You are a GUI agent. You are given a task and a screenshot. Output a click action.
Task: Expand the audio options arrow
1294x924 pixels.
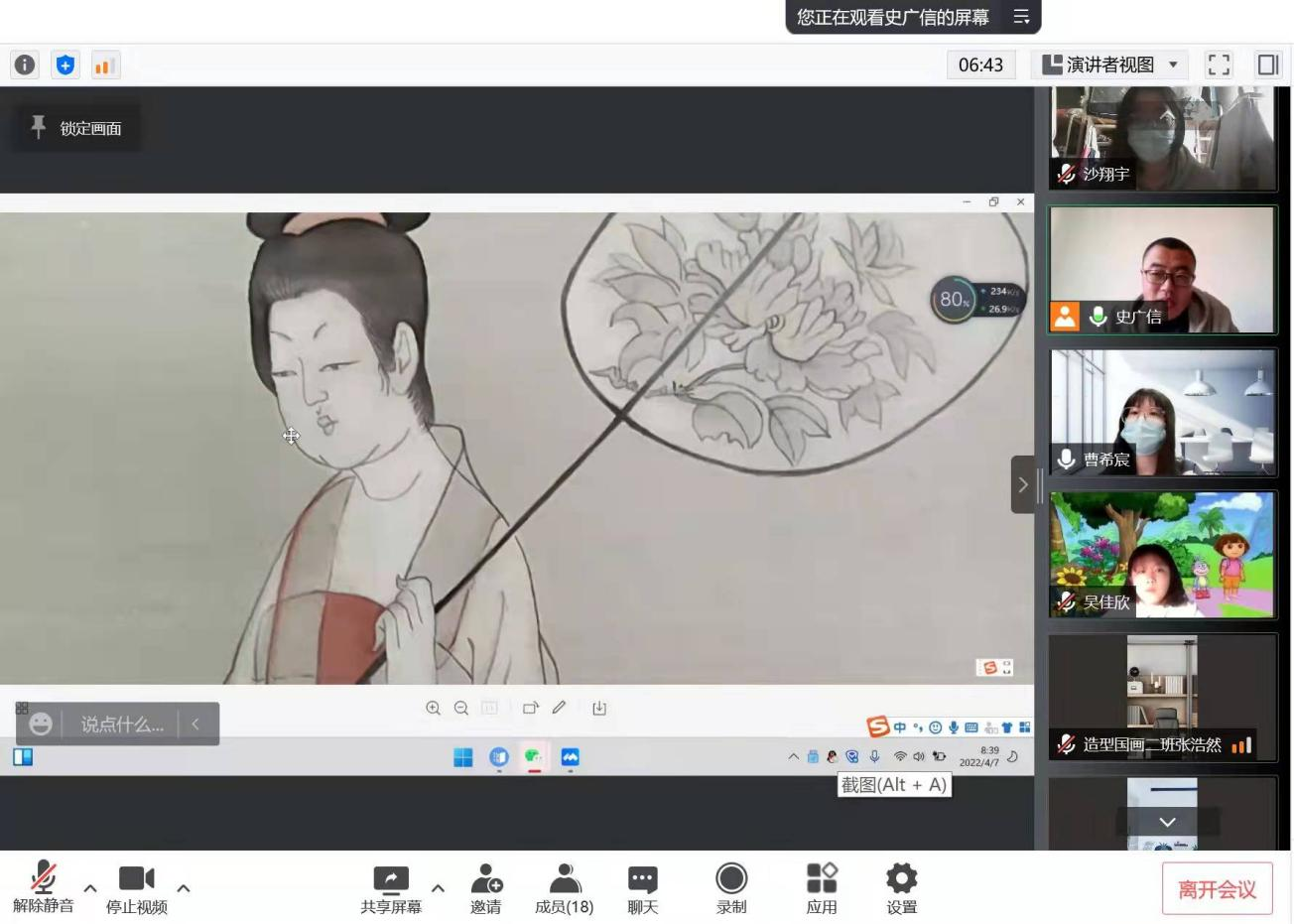[x=90, y=887]
